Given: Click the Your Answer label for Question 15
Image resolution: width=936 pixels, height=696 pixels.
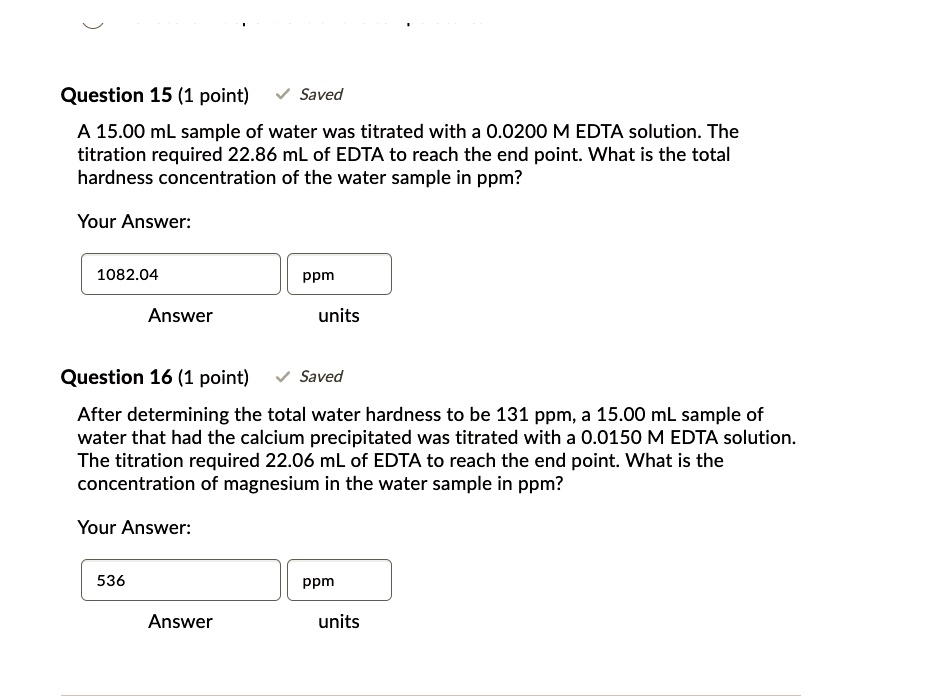Looking at the screenshot, I should click(133, 221).
